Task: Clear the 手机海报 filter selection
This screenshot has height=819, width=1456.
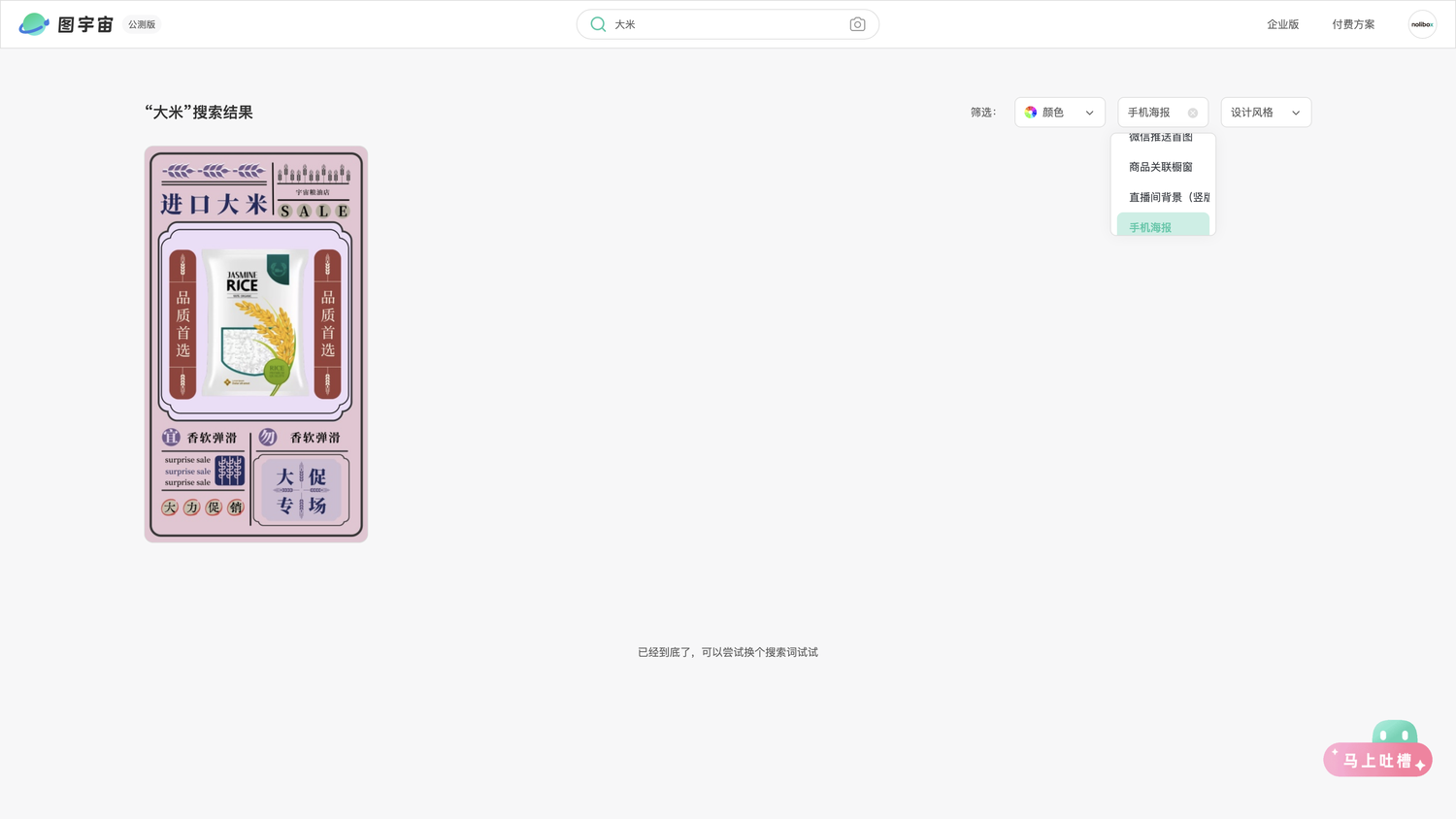Action: [1193, 113]
